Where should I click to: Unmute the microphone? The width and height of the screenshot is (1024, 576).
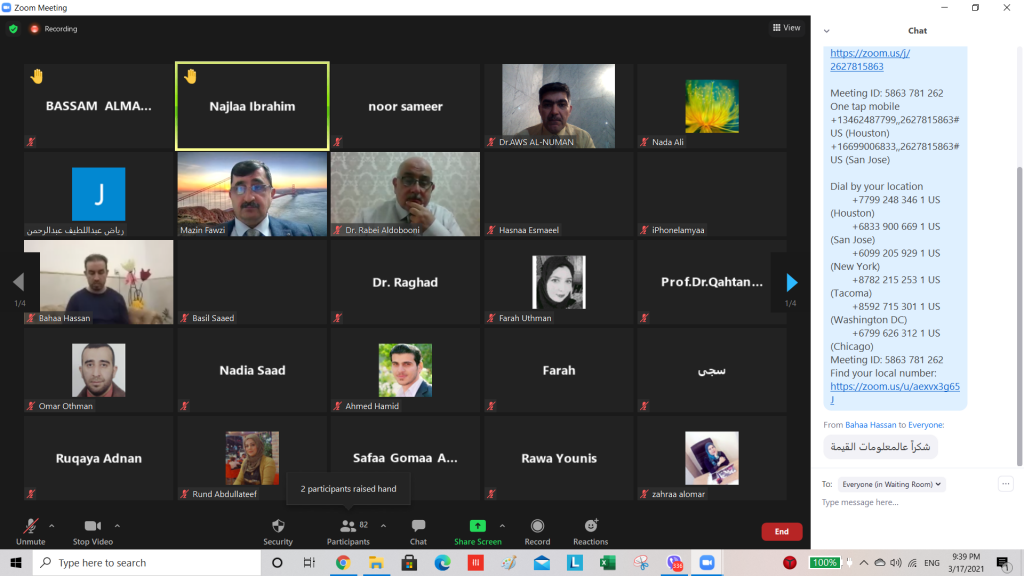click(x=31, y=526)
